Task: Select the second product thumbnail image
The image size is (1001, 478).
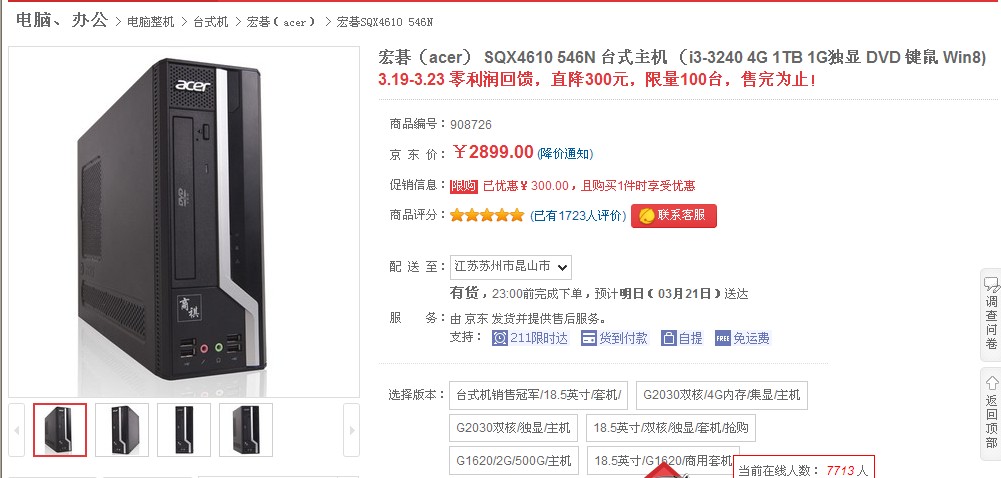Action: click(122, 429)
